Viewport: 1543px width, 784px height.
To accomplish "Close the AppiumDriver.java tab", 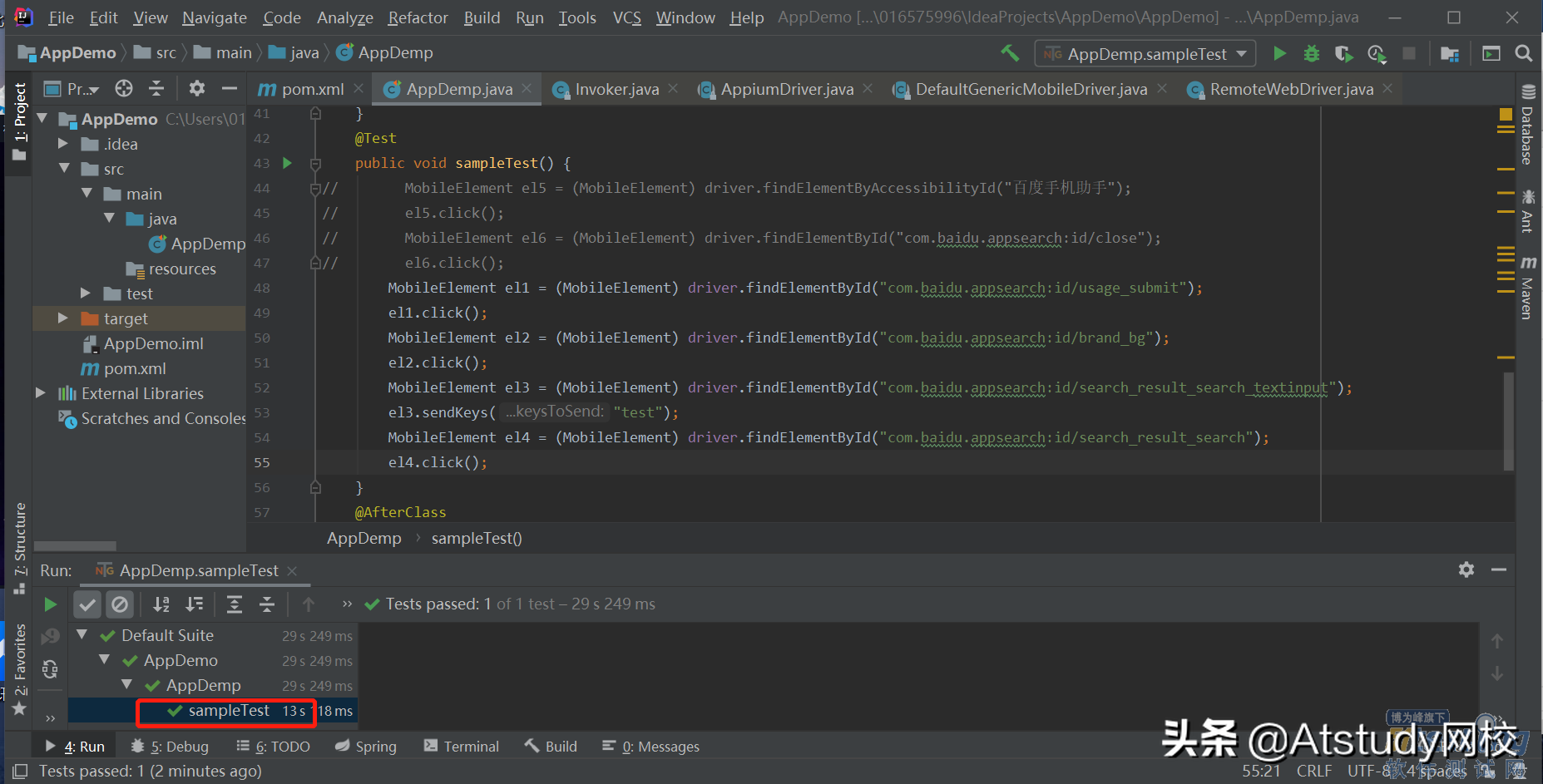I will click(868, 88).
